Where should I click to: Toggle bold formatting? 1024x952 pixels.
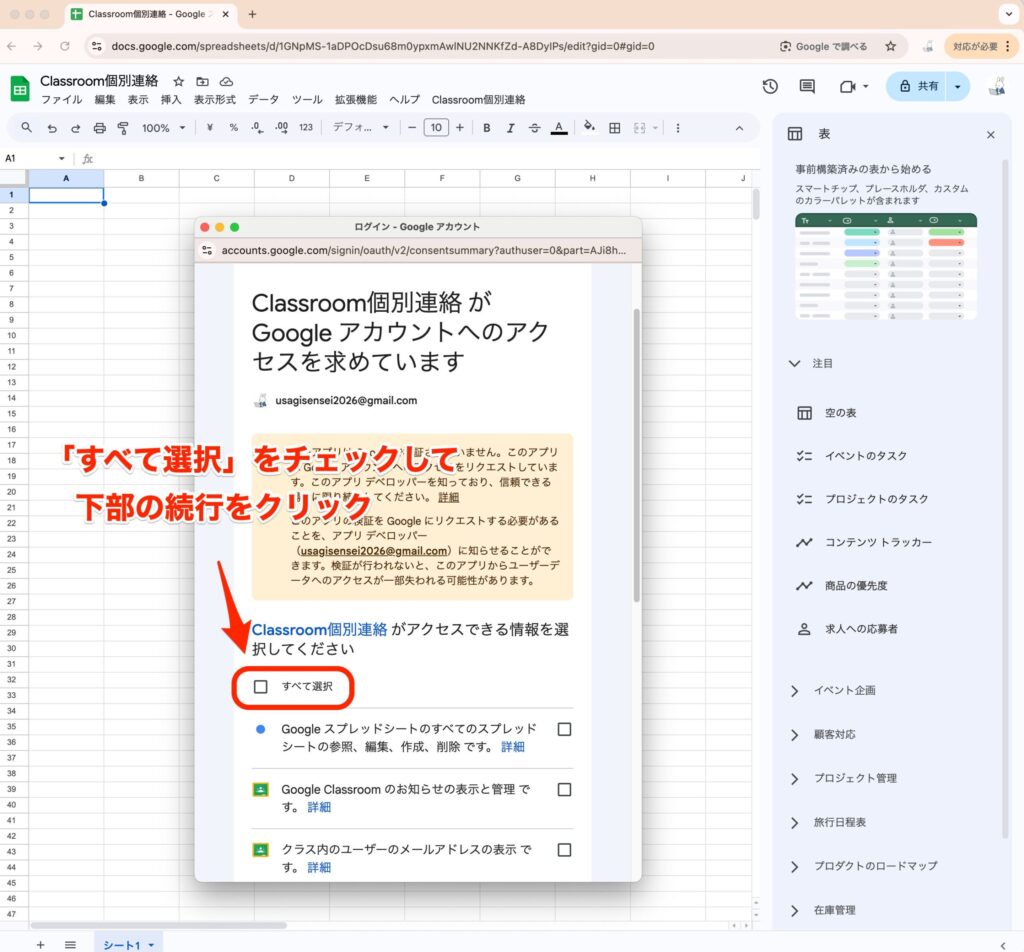(487, 128)
